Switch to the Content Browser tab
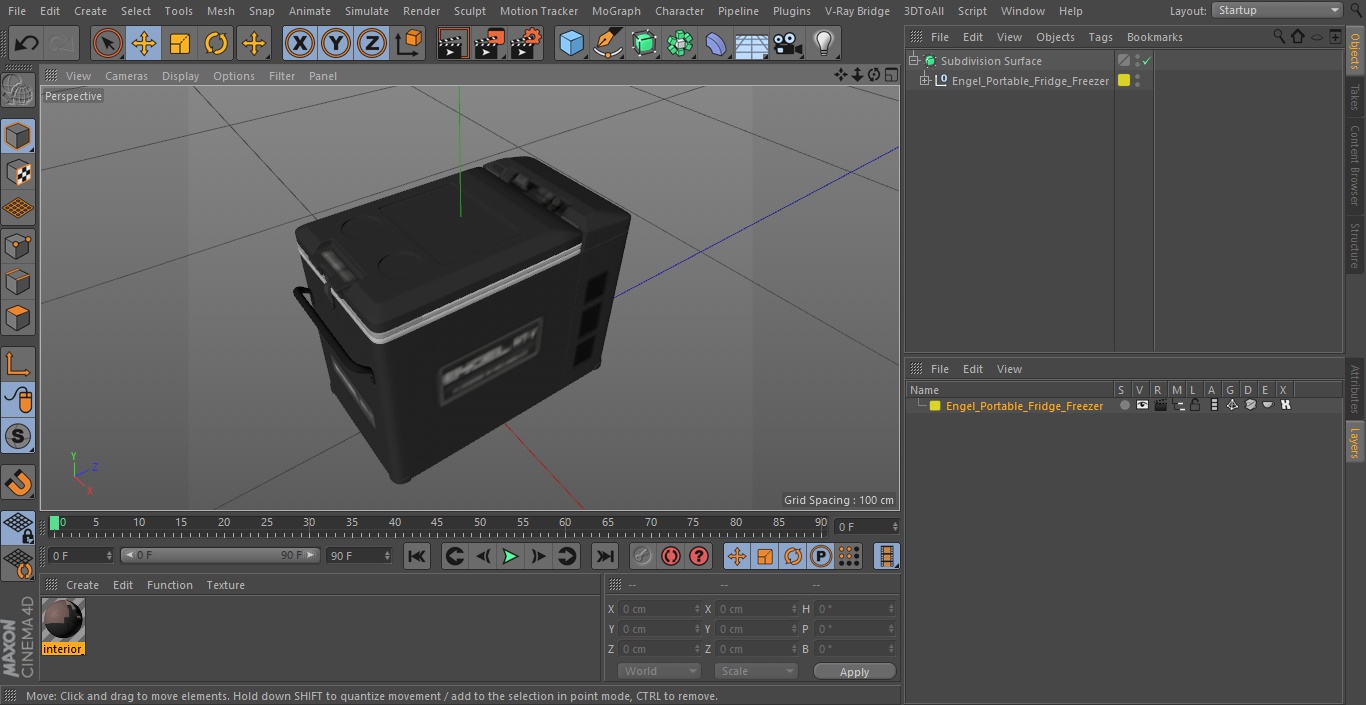The height and width of the screenshot is (705, 1366). (1355, 165)
